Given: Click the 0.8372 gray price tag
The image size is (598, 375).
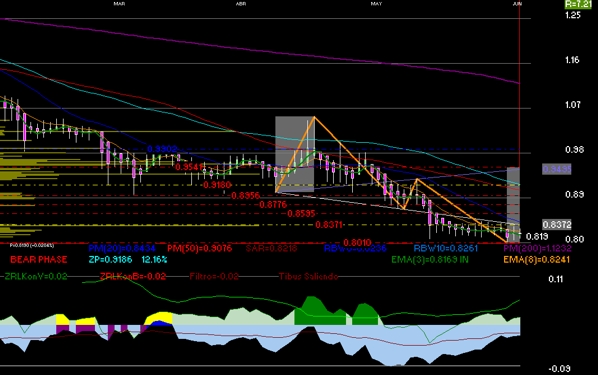Looking at the screenshot, I should click(557, 225).
